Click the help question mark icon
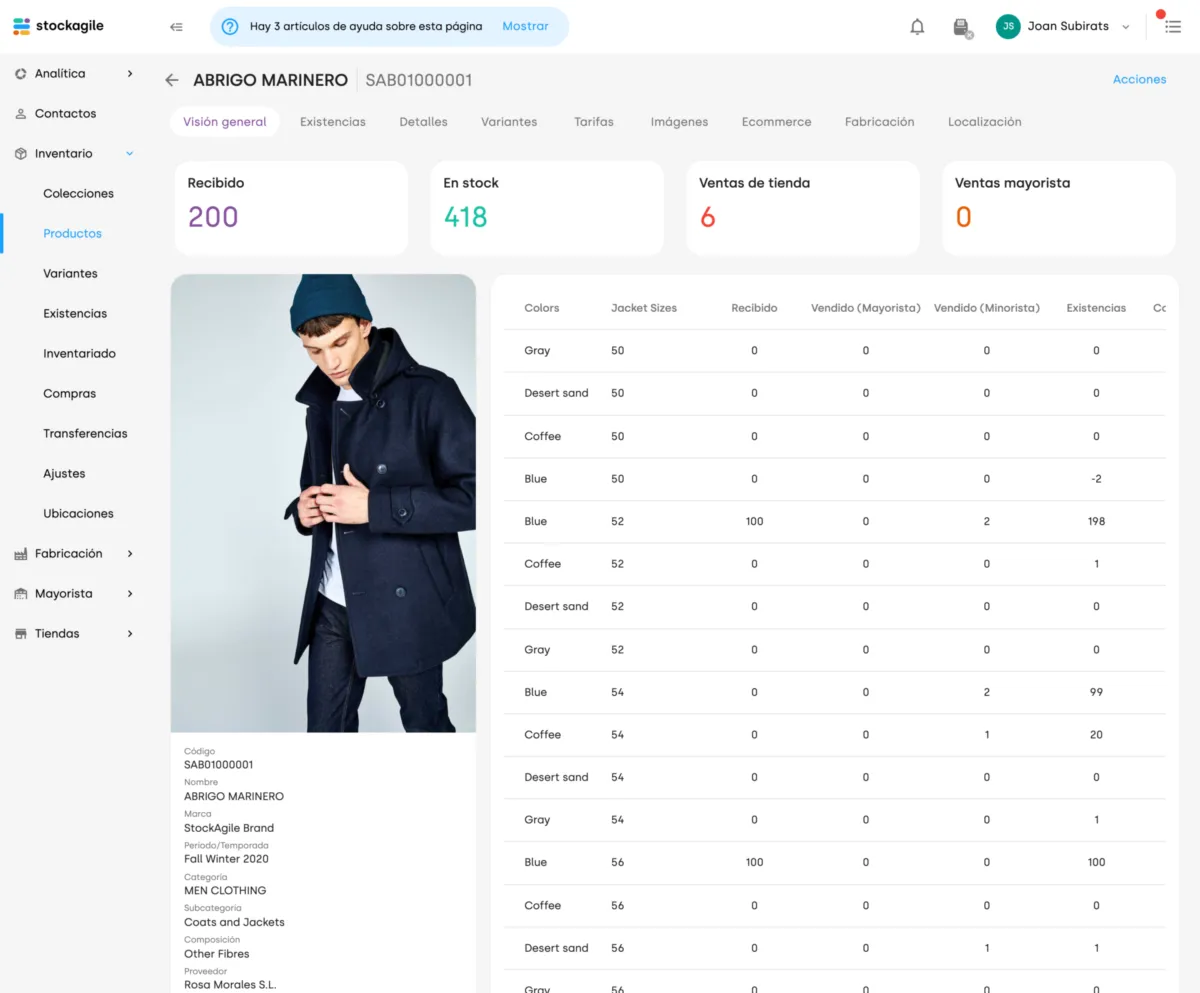 coord(230,27)
